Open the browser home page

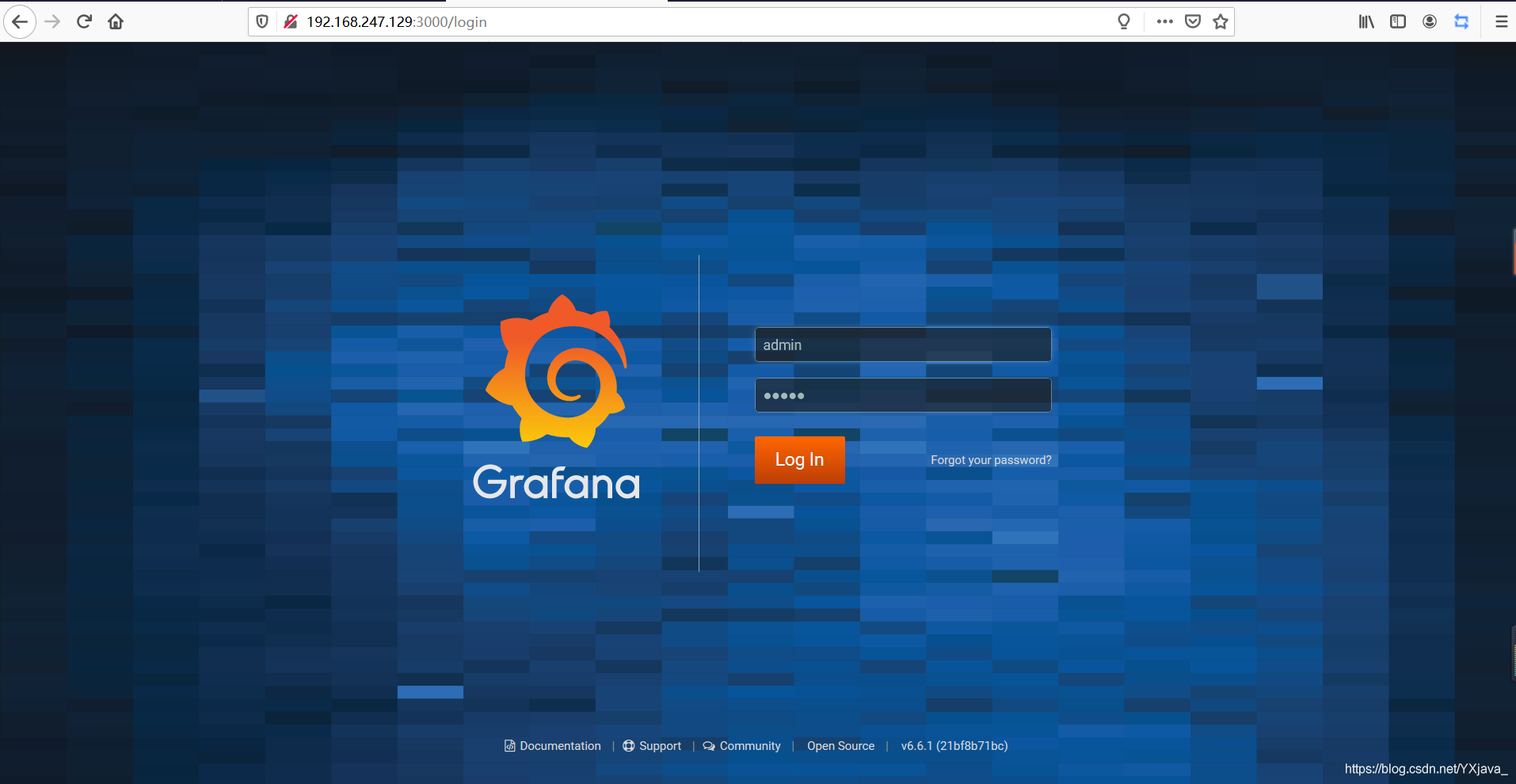116,21
